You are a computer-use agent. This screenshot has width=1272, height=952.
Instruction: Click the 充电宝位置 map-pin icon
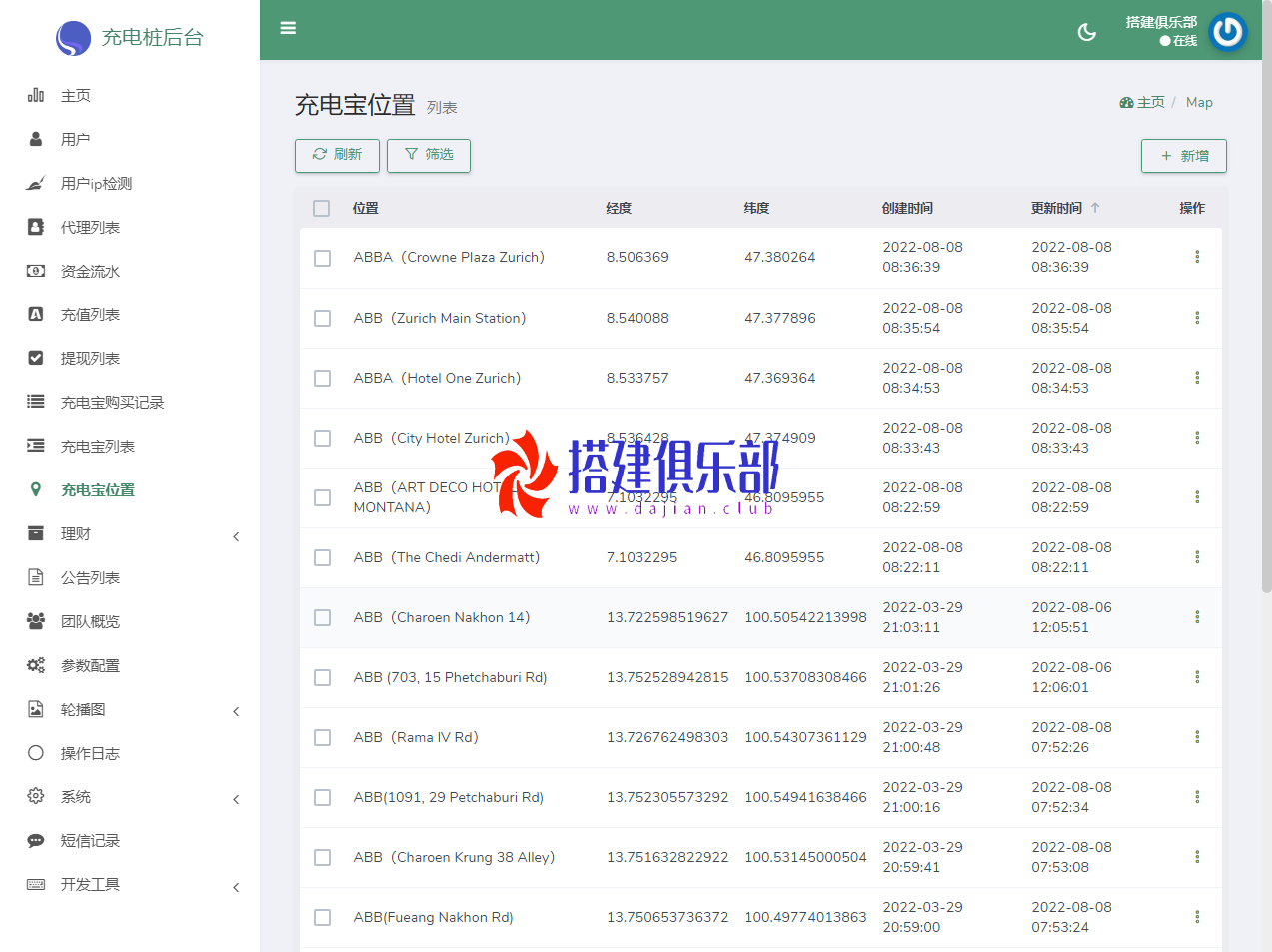pyautogui.click(x=36, y=489)
